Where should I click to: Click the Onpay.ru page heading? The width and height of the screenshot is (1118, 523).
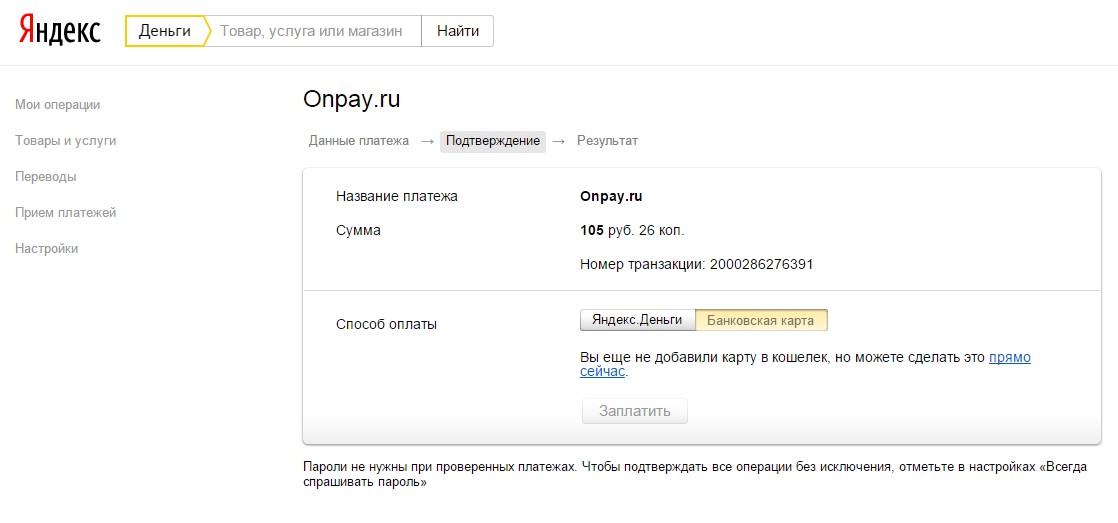(352, 100)
